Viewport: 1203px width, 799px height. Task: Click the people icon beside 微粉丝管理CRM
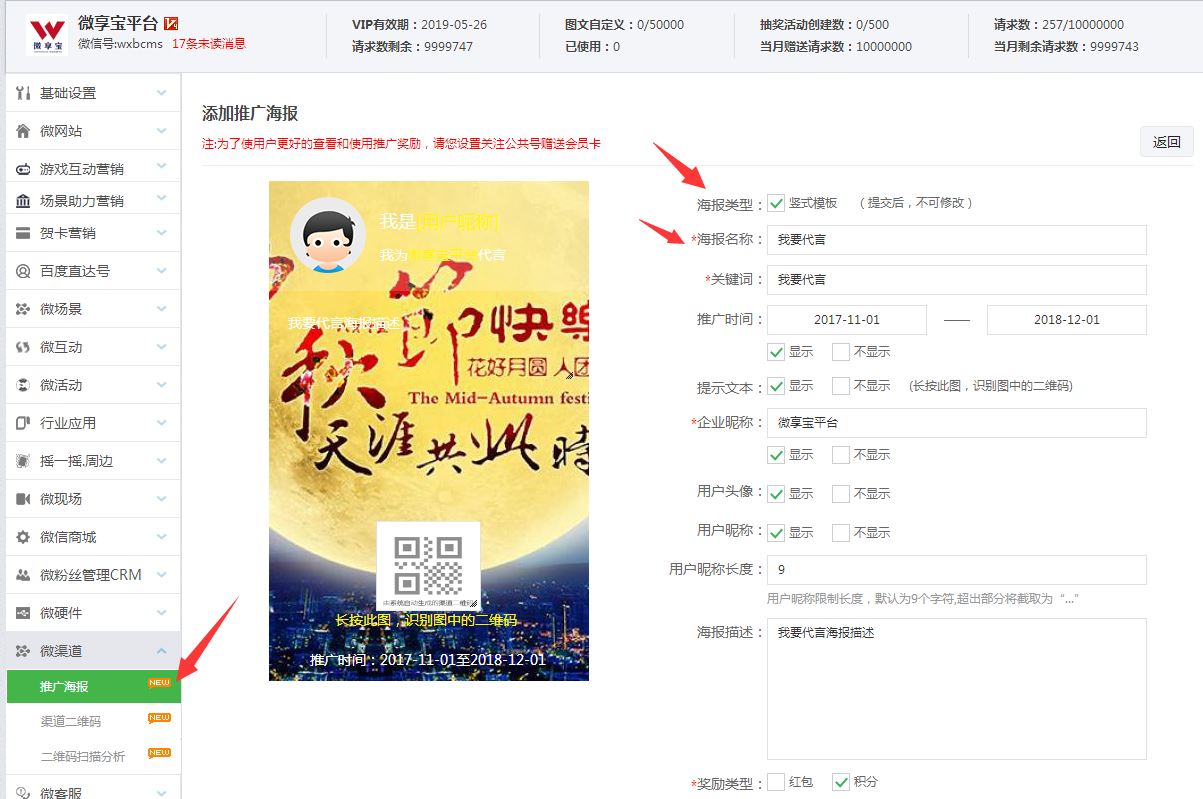click(22, 575)
